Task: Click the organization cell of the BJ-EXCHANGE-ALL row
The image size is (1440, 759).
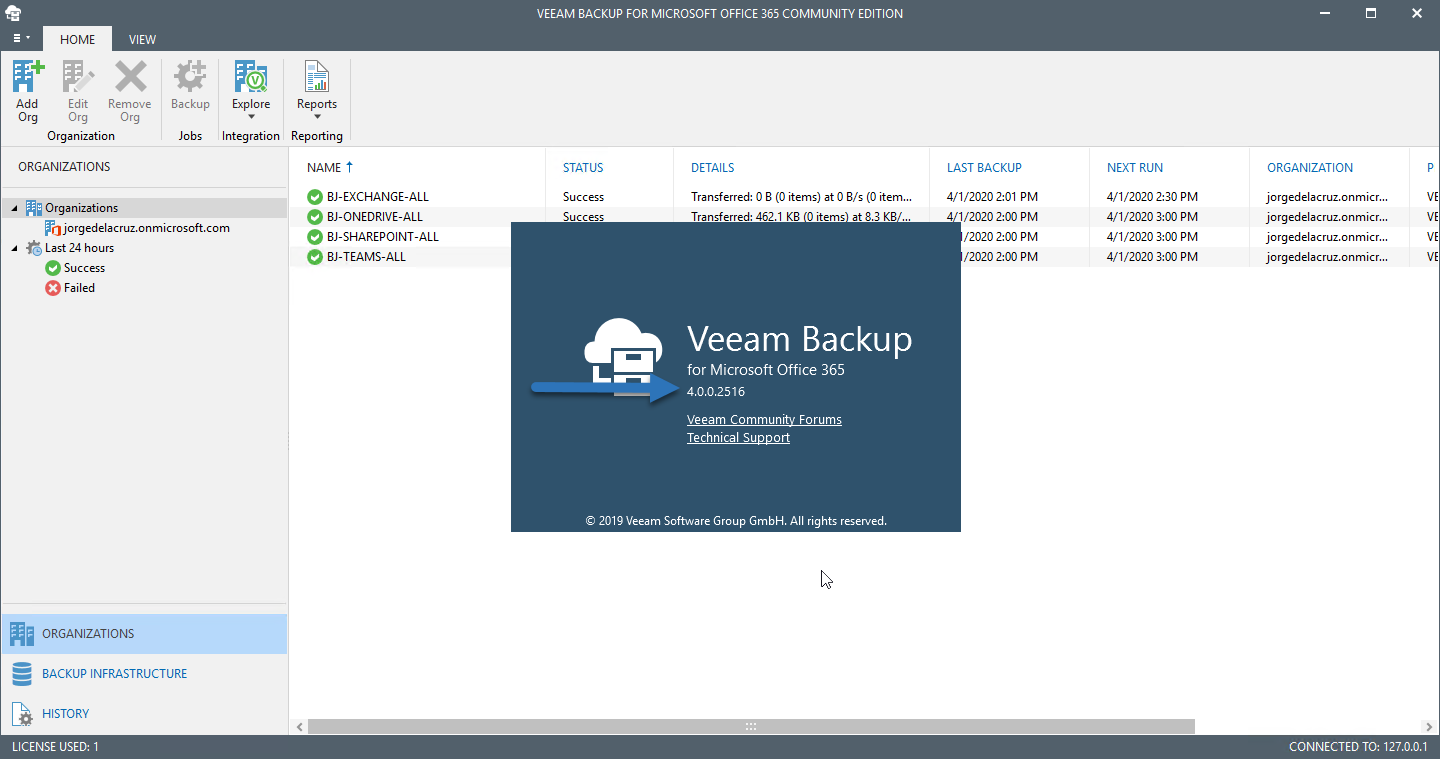Action: (x=1328, y=197)
